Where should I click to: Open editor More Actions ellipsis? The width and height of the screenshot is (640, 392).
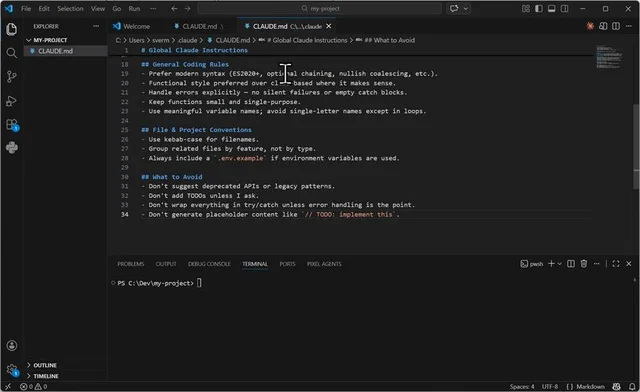pyautogui.click(x=629, y=26)
